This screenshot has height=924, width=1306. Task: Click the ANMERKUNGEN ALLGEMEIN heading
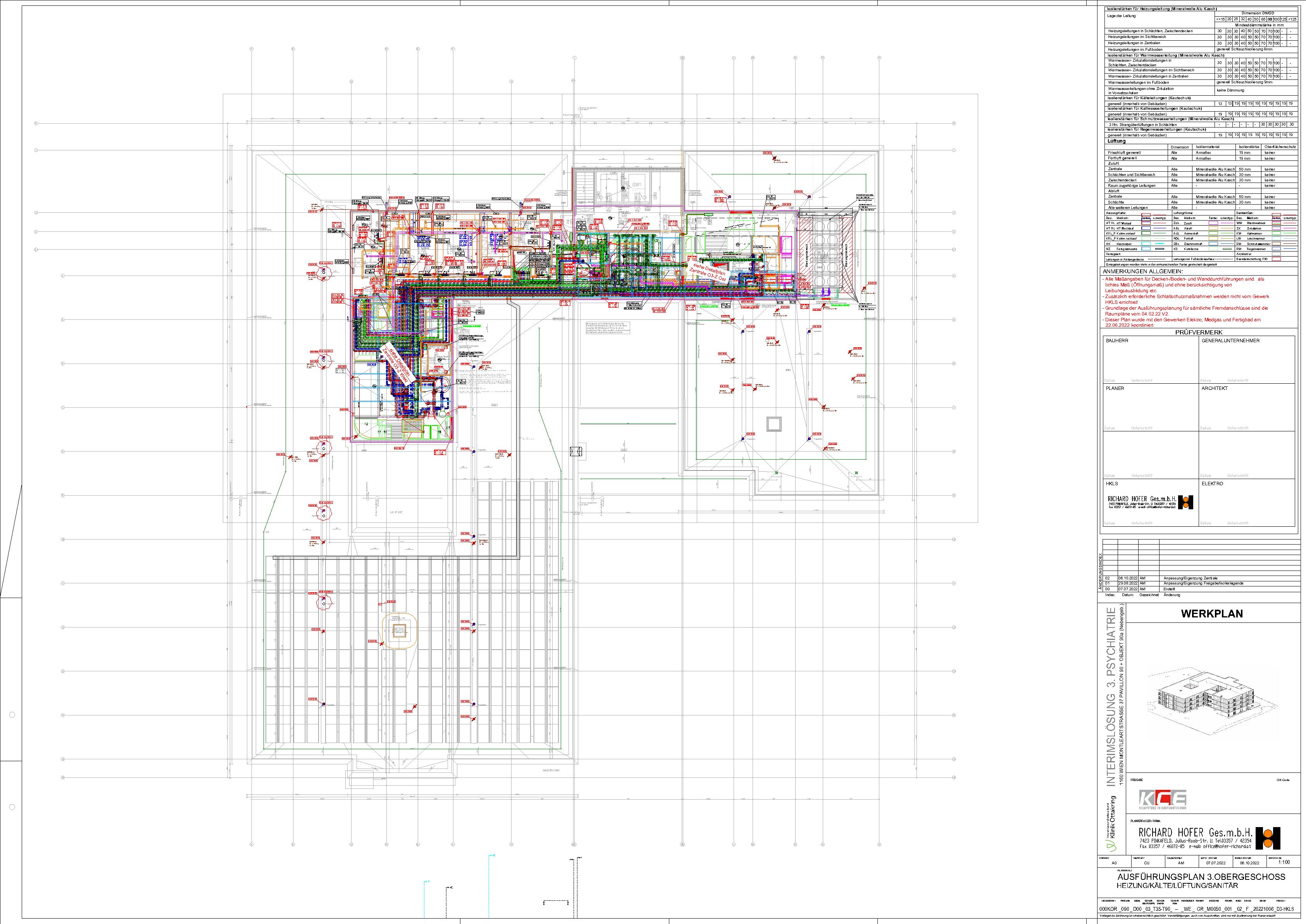click(x=1143, y=271)
